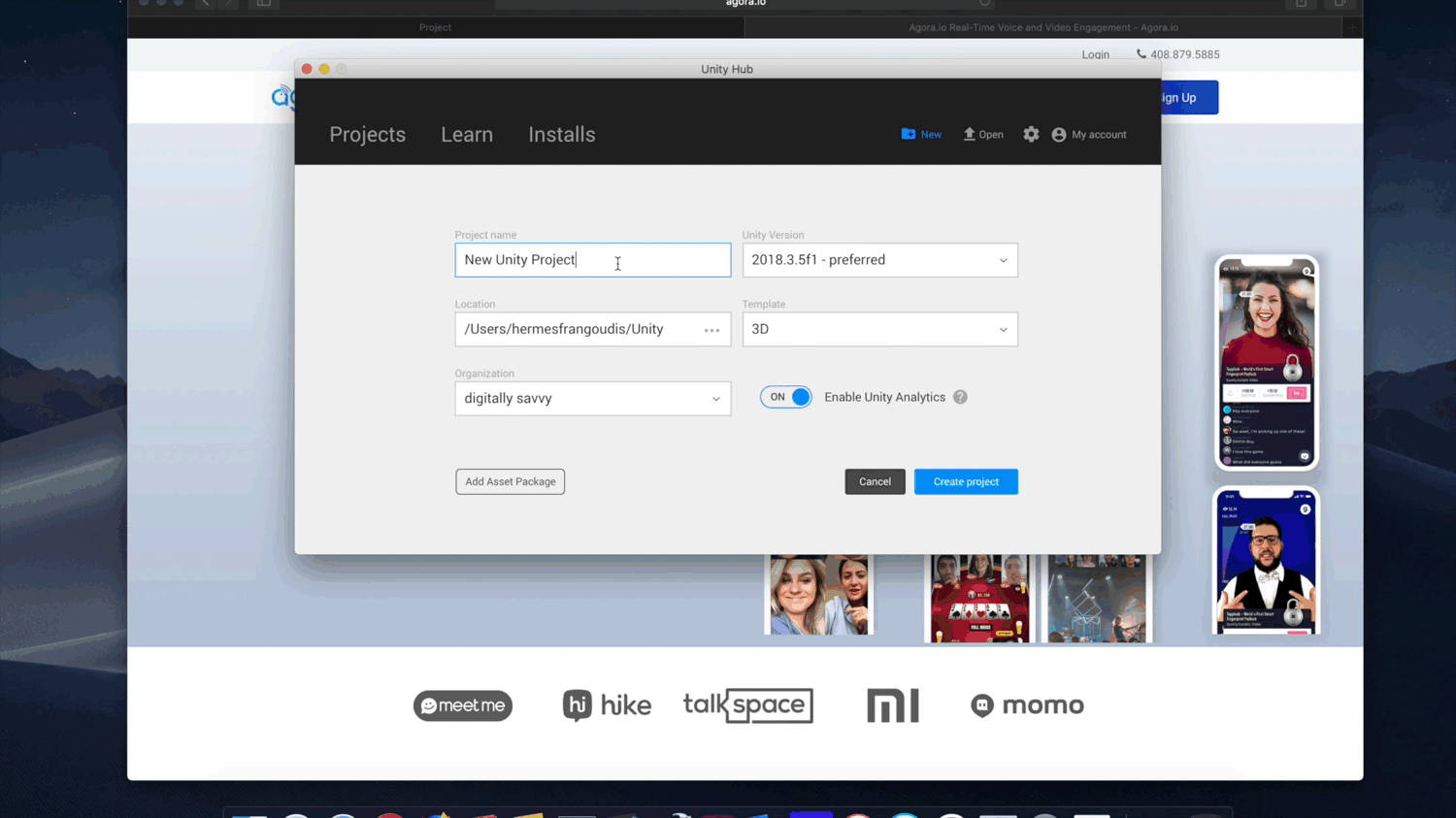Click the Mi logo
Image resolution: width=1456 pixels, height=818 pixels.
click(893, 705)
